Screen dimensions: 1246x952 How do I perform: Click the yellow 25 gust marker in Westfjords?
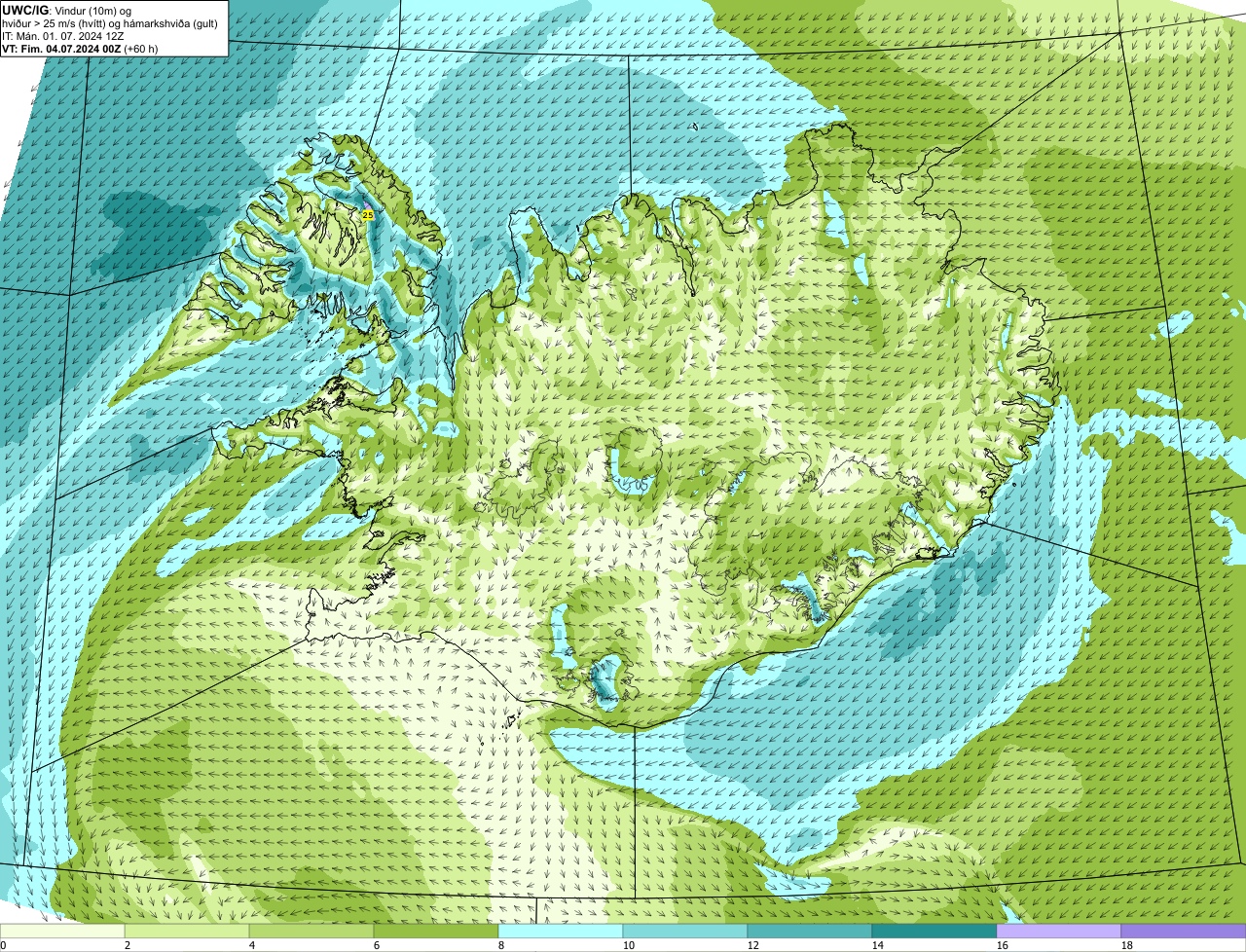367,215
